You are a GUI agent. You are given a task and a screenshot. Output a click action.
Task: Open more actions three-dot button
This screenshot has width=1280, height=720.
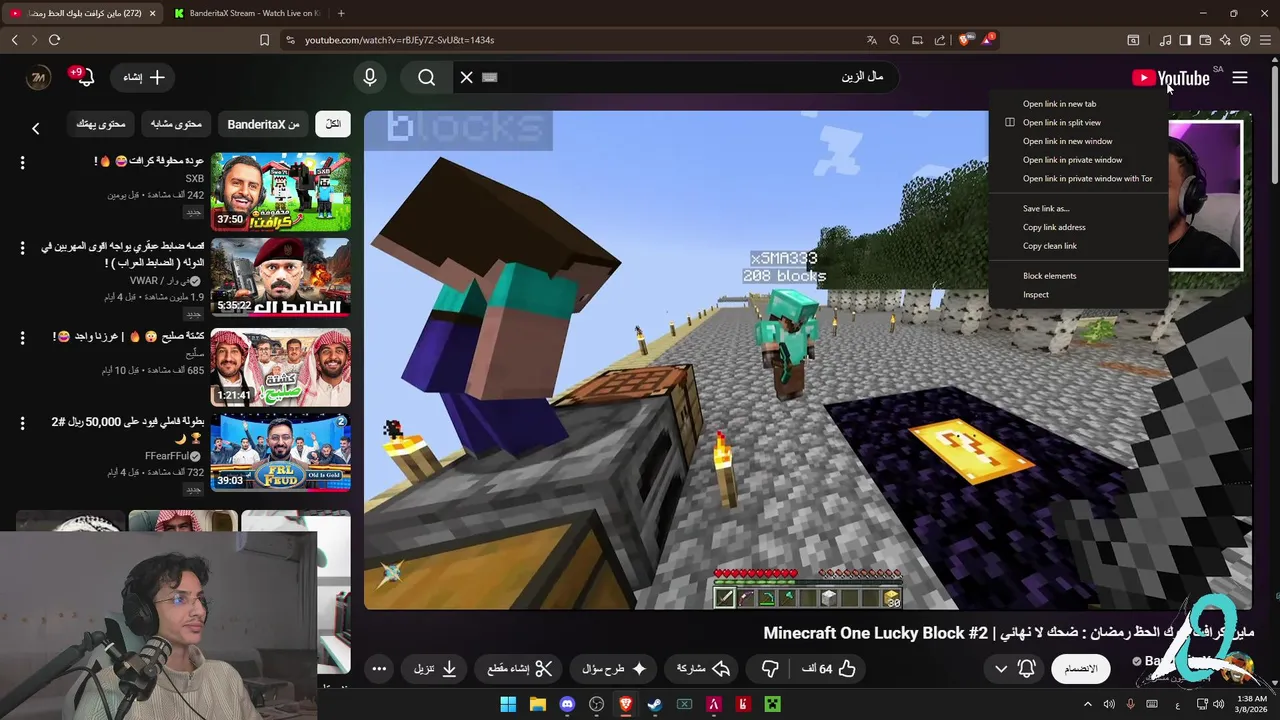coord(379,668)
